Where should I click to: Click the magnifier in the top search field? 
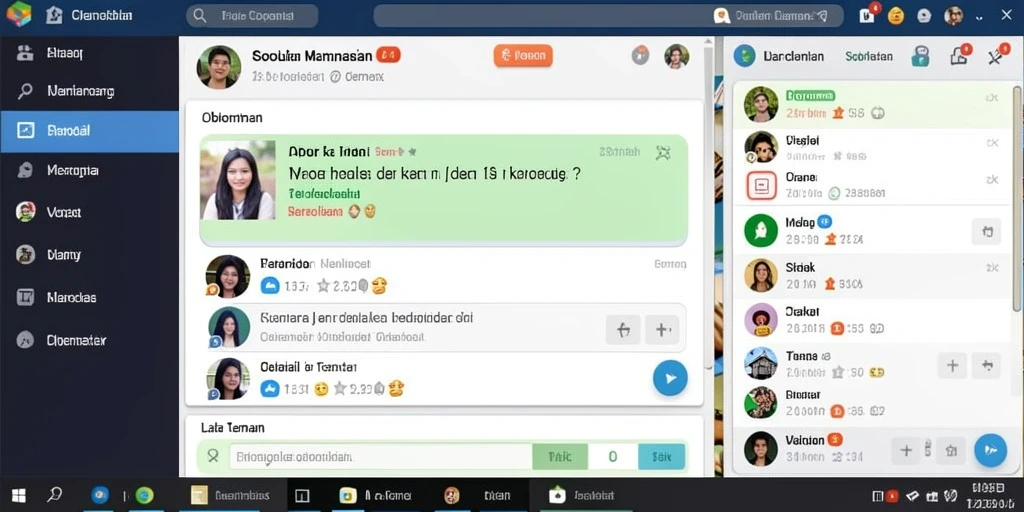tap(200, 16)
